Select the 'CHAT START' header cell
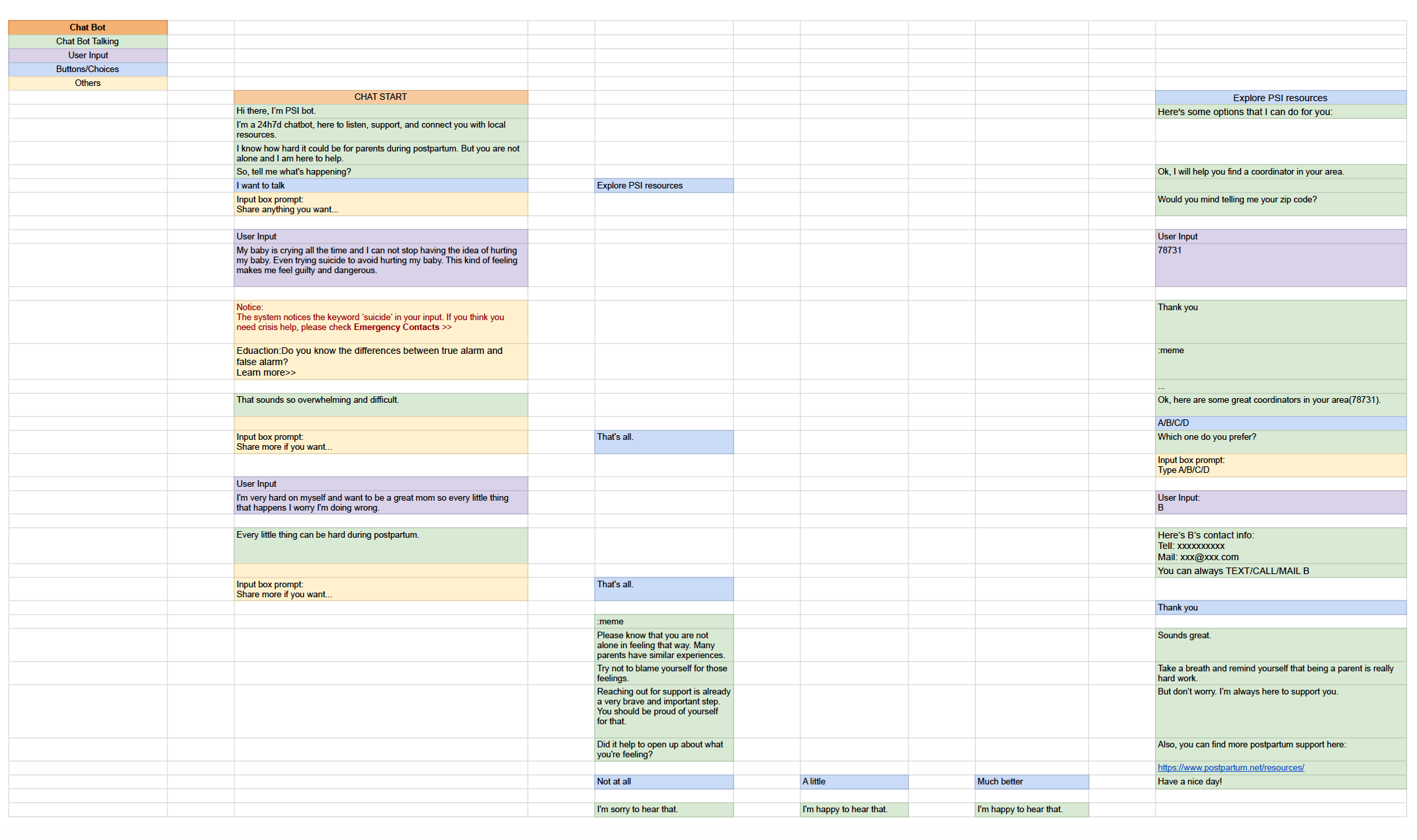 (381, 97)
